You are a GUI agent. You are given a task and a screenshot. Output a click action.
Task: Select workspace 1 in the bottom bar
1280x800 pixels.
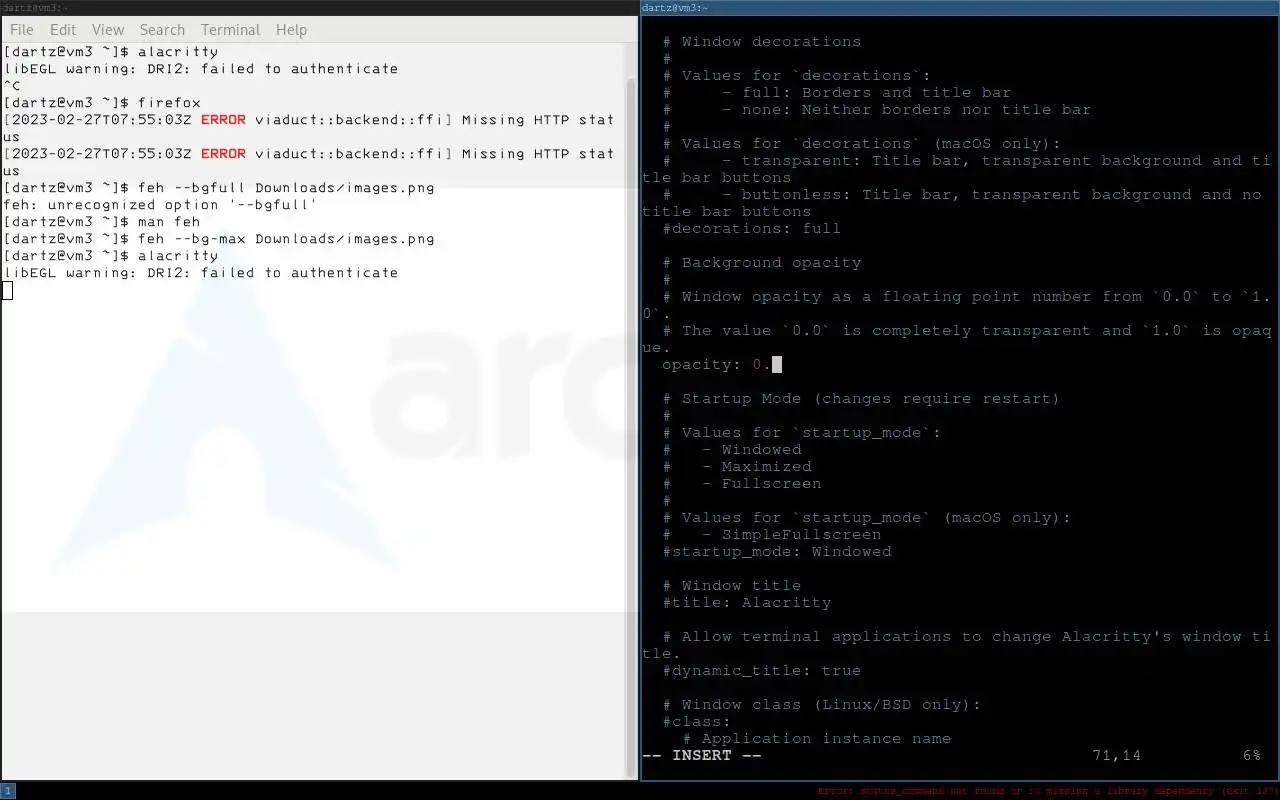[x=8, y=791]
